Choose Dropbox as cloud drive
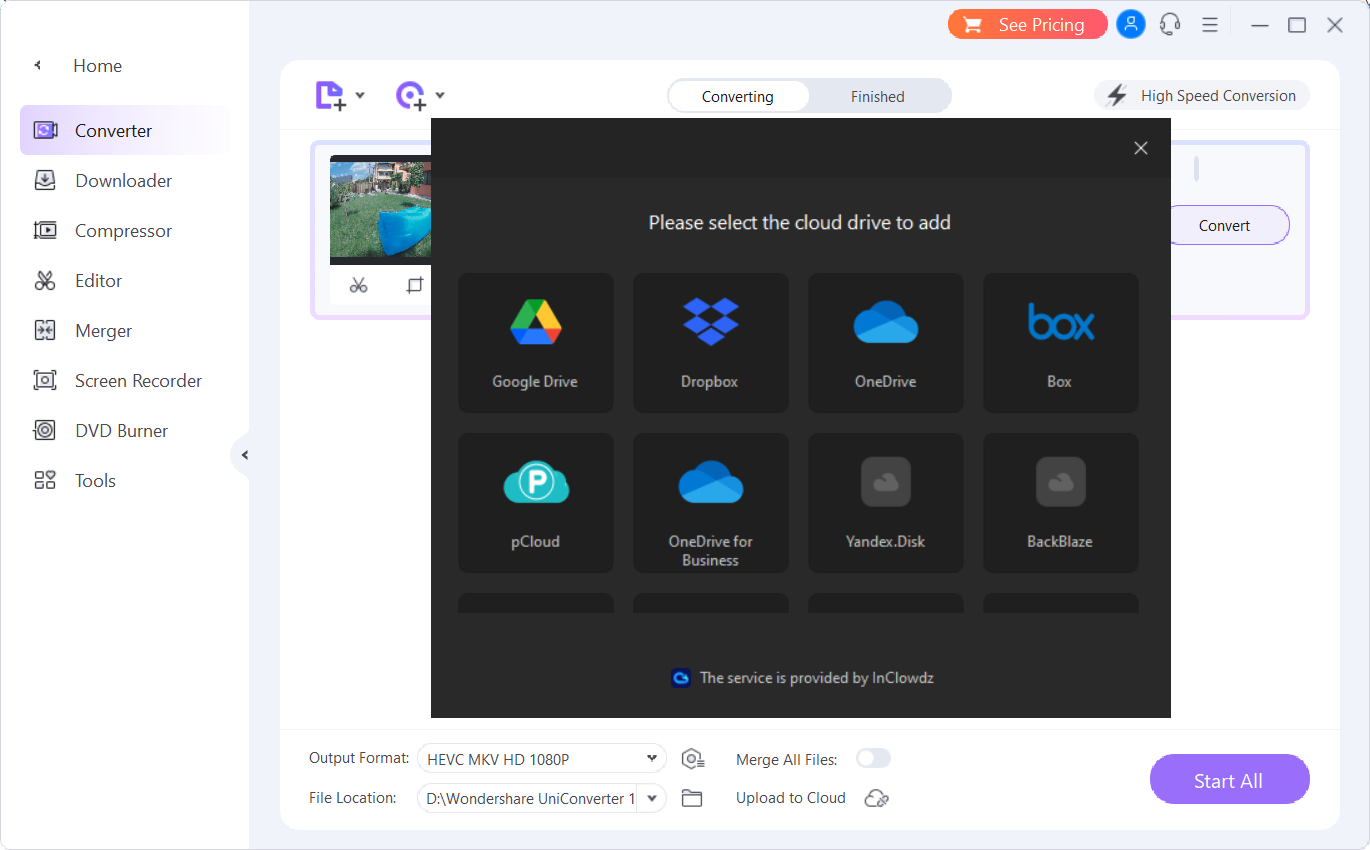1370x850 pixels. click(x=710, y=343)
